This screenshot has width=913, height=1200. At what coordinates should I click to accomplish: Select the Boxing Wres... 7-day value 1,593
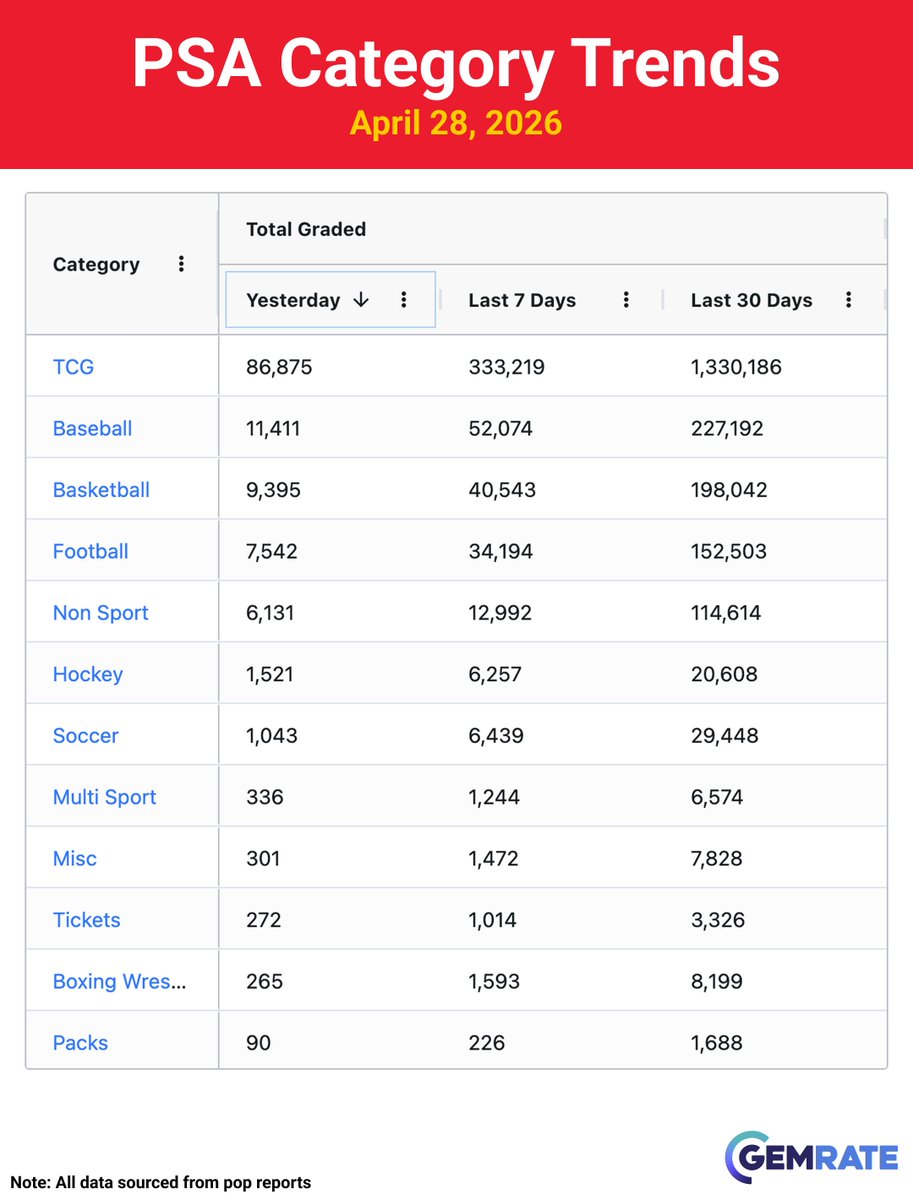coord(494,982)
